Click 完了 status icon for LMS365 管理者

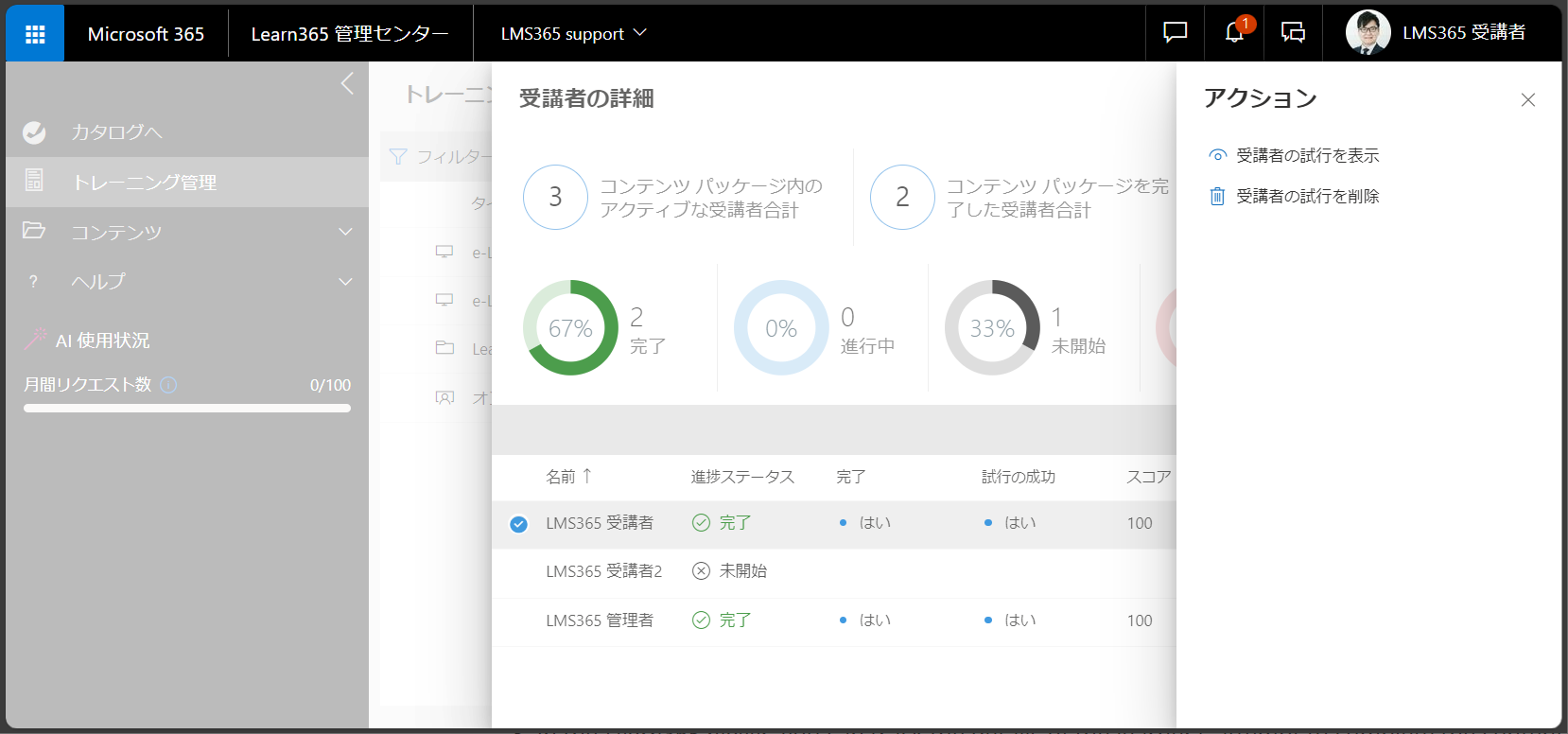click(x=701, y=620)
